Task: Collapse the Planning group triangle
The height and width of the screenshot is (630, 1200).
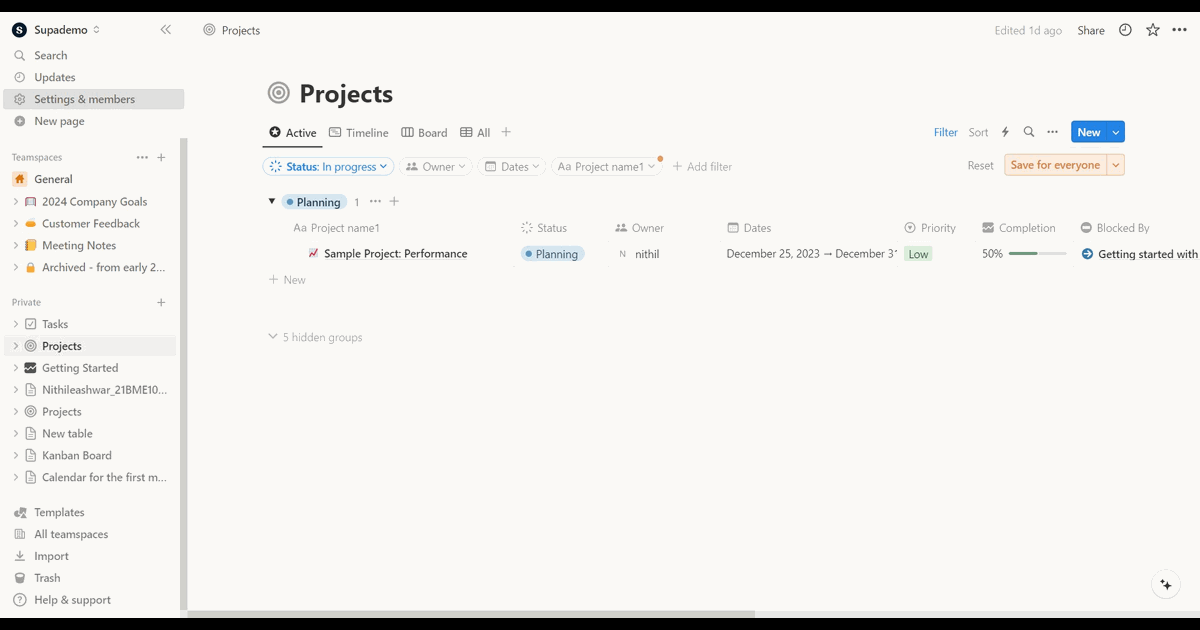Action: [x=271, y=201]
